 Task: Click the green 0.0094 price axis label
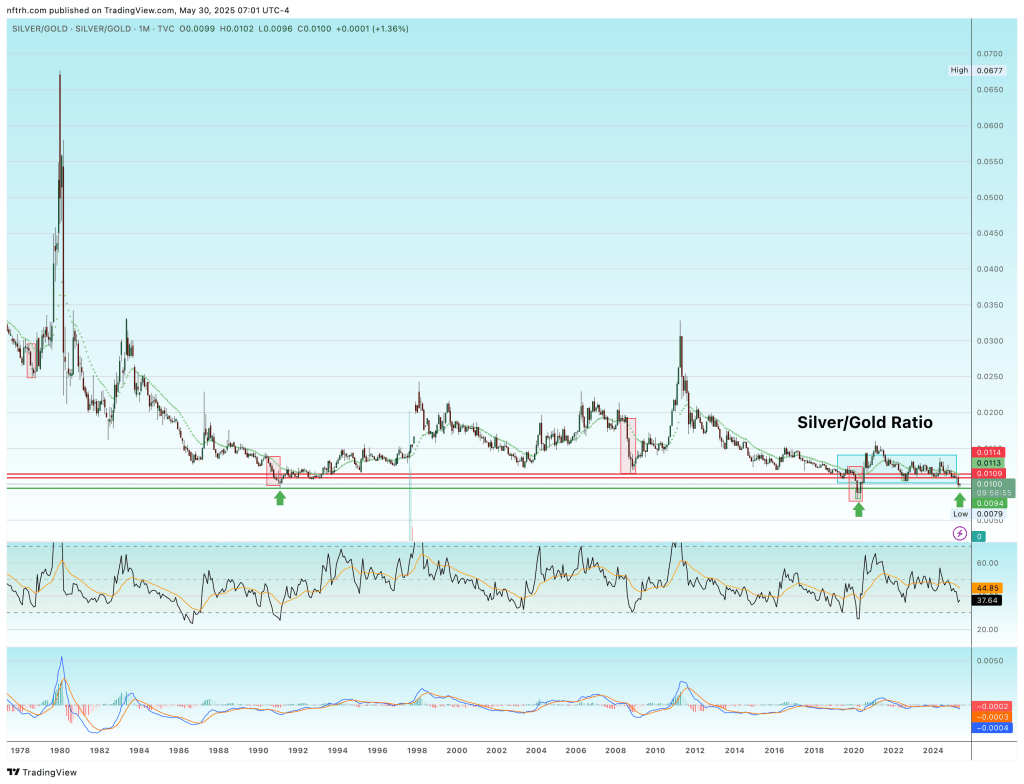[989, 503]
